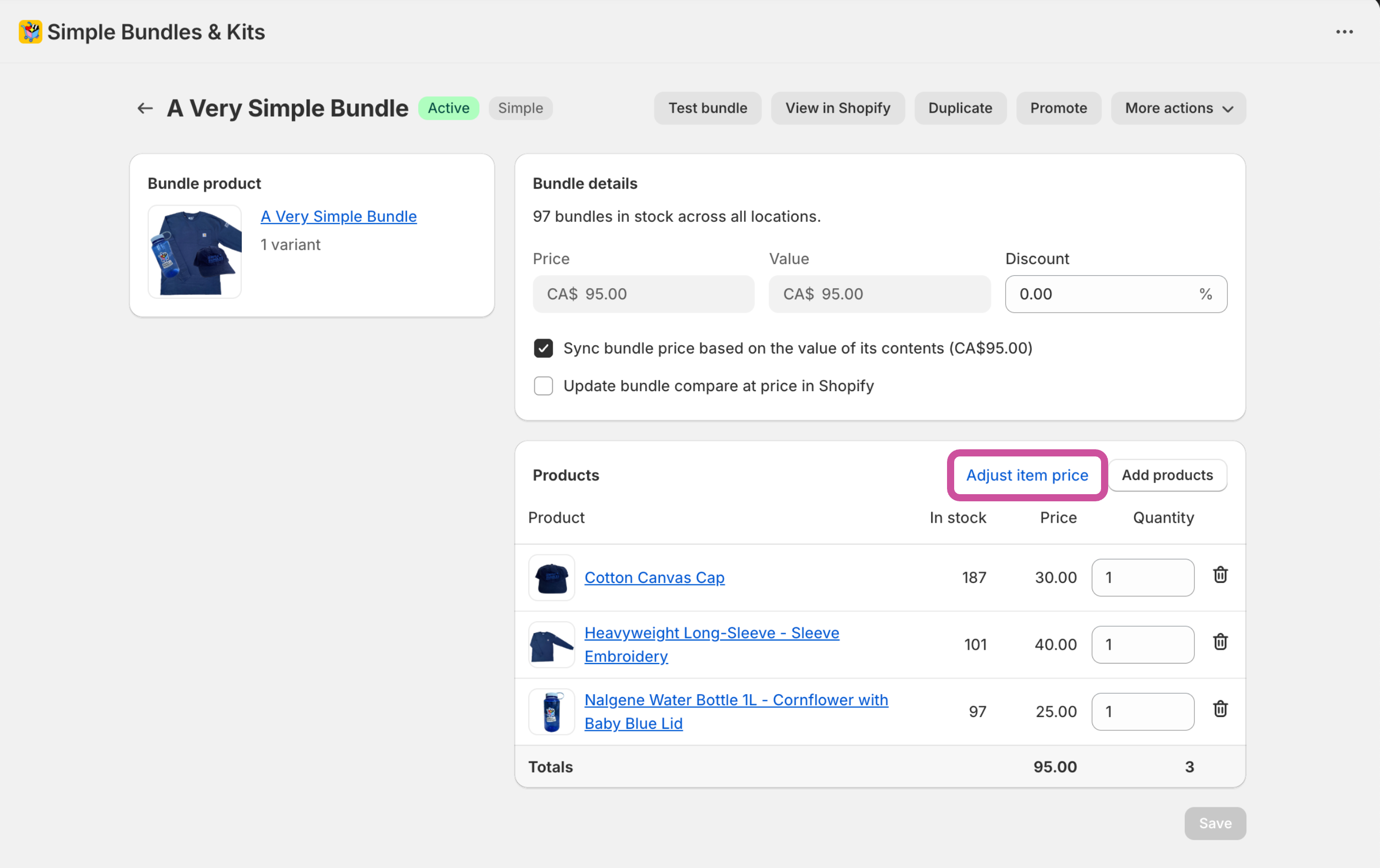Edit quantity for Cotton Canvas Cap
The width and height of the screenshot is (1380, 868).
click(x=1143, y=577)
